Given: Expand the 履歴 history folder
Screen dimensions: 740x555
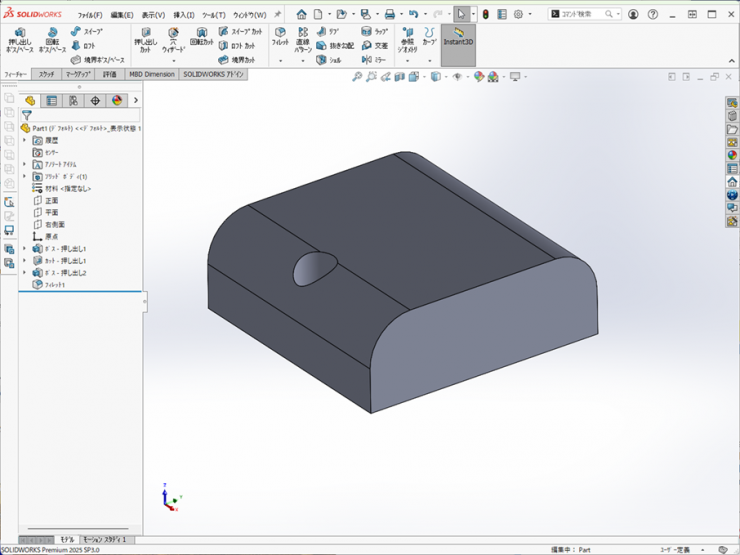Looking at the screenshot, I should click(25, 140).
